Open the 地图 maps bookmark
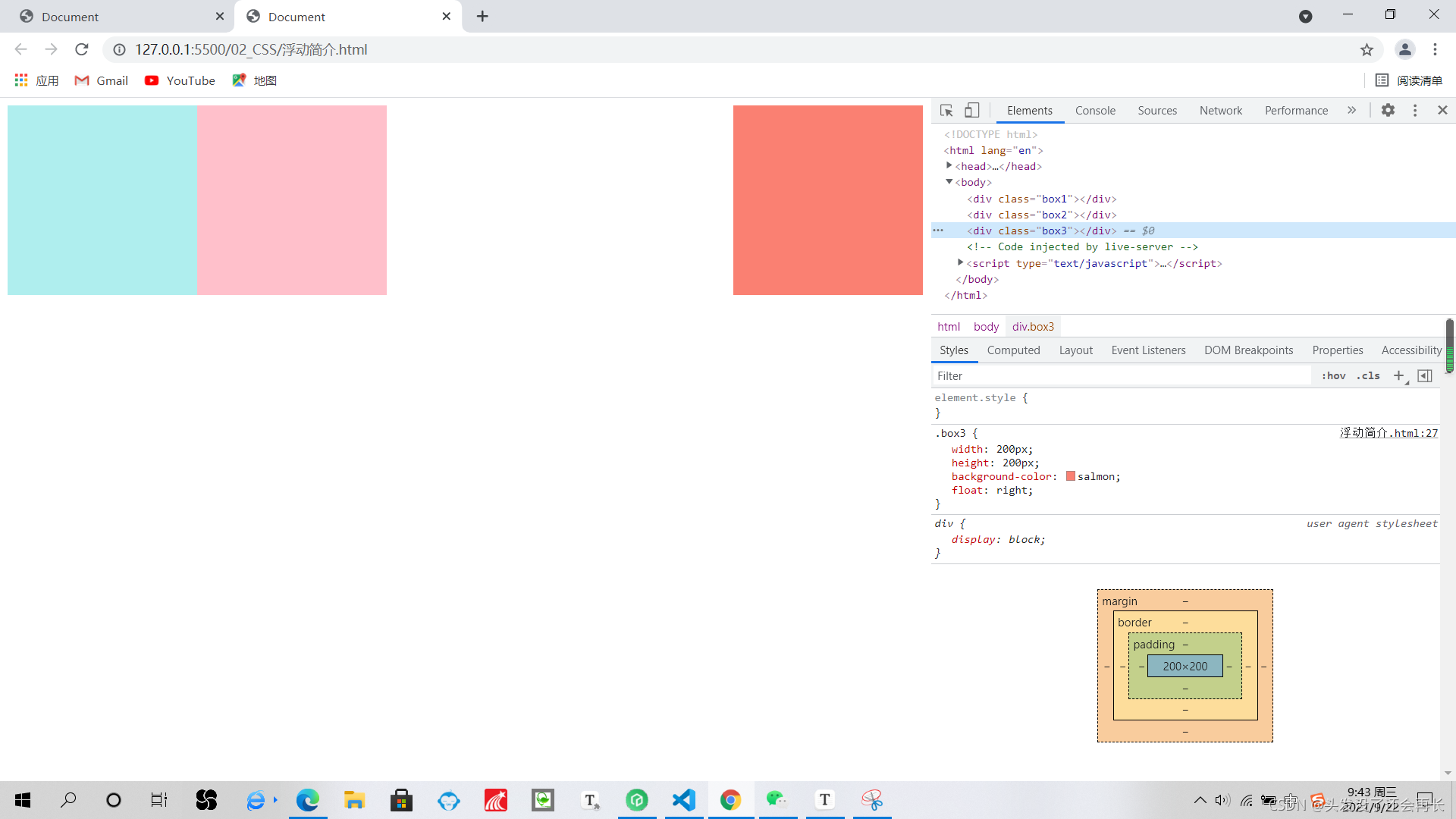Image resolution: width=1456 pixels, height=819 pixels. coord(255,80)
